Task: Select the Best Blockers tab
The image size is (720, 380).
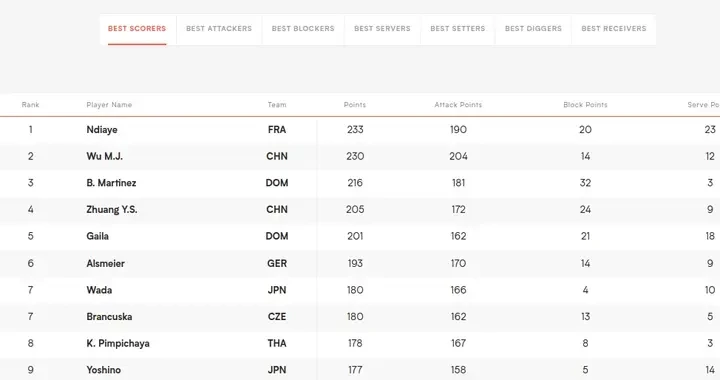Action: pyautogui.click(x=303, y=28)
